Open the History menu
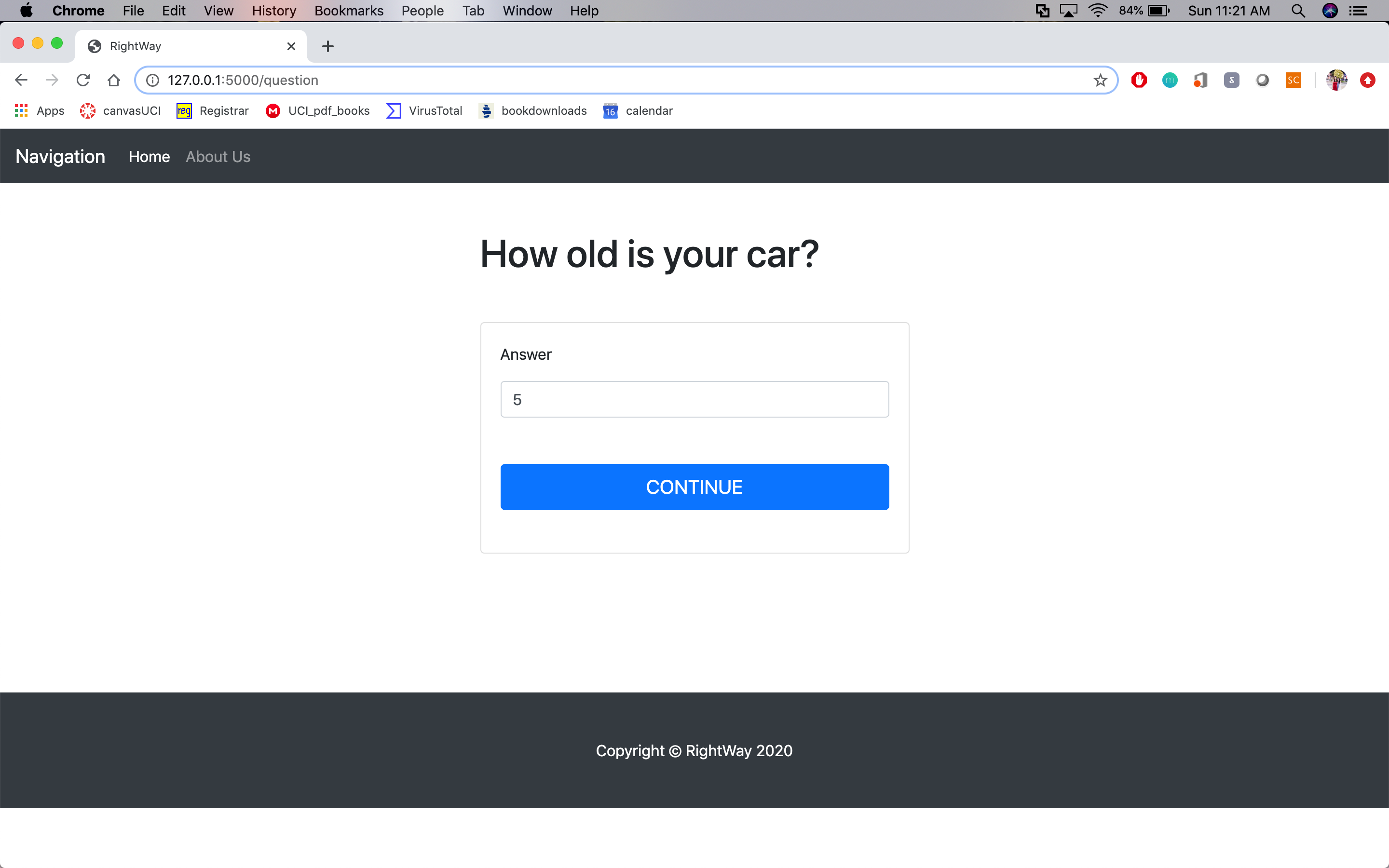This screenshot has width=1389, height=868. click(274, 11)
